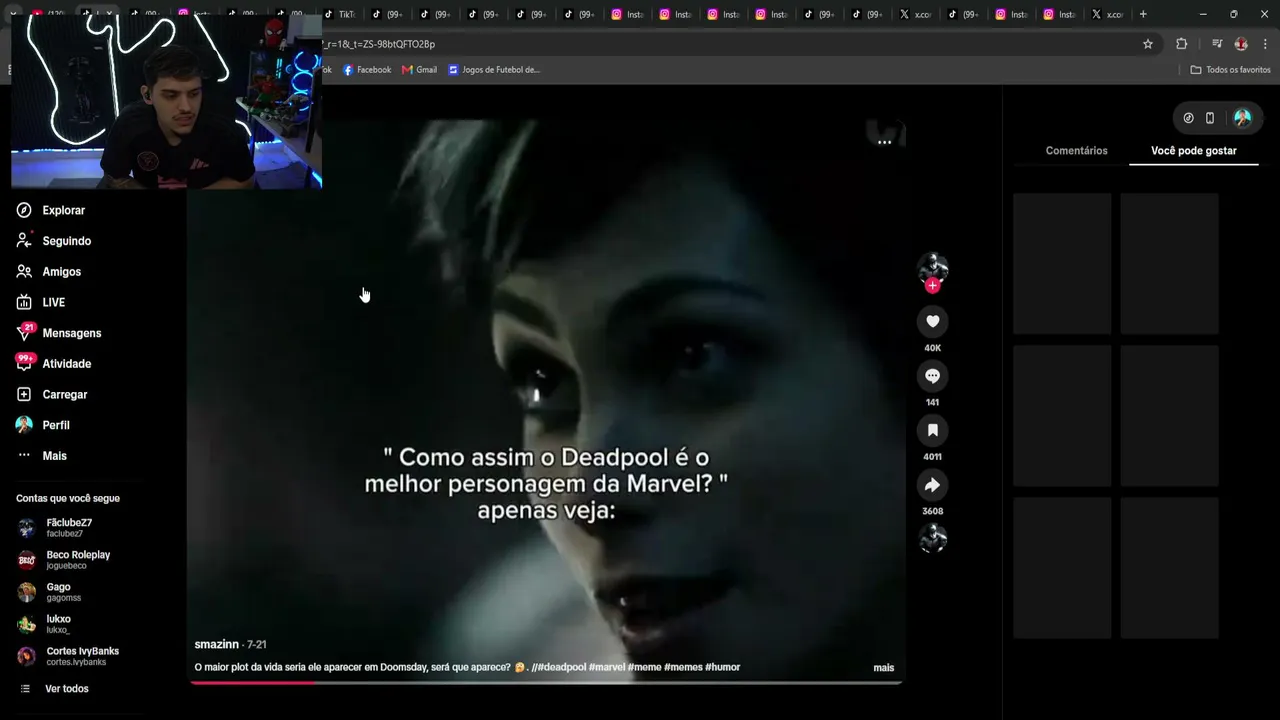
Task: Open the video creator's avatar
Action: 932,267
